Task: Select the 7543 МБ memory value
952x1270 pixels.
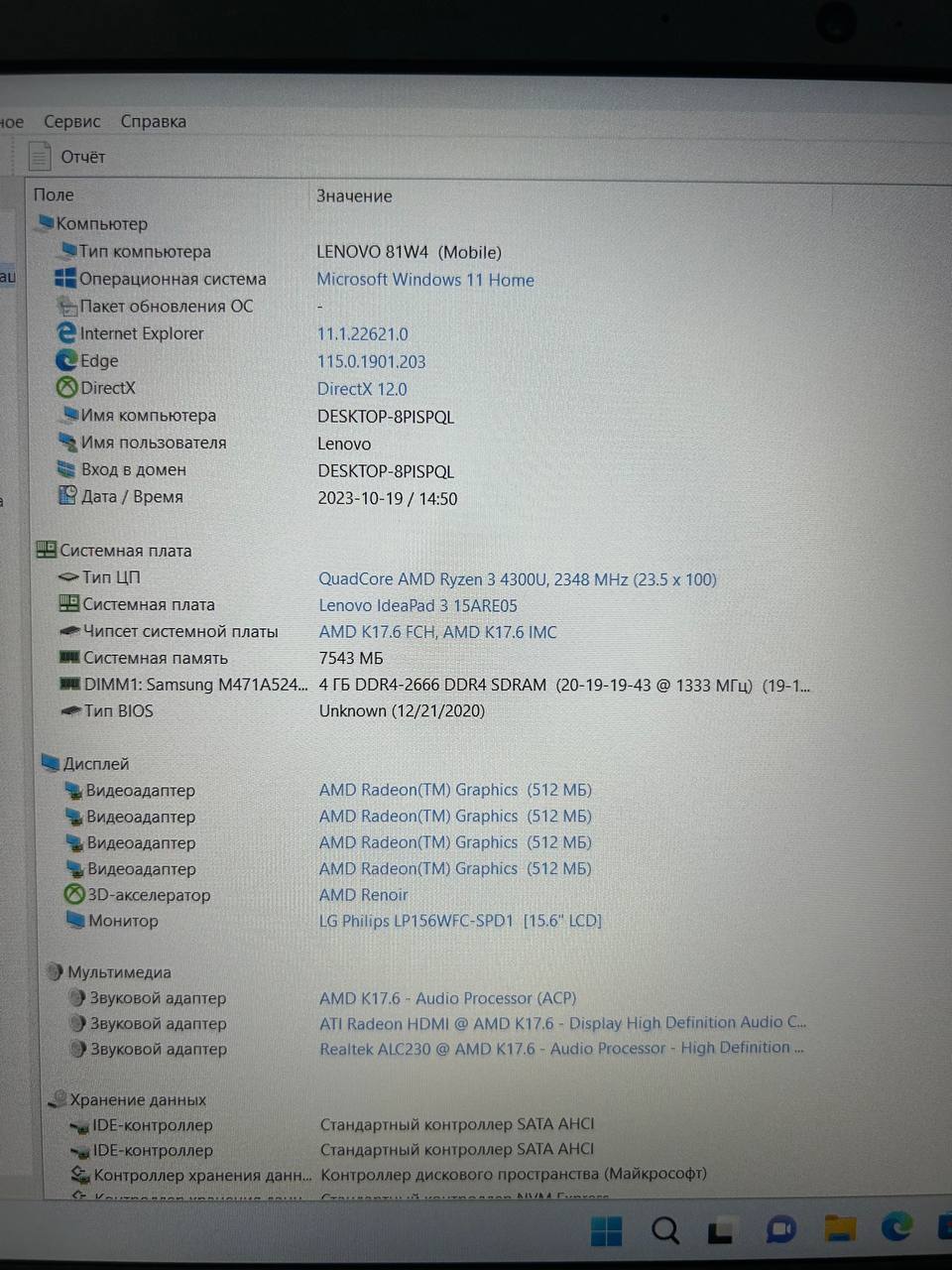Action: point(351,658)
